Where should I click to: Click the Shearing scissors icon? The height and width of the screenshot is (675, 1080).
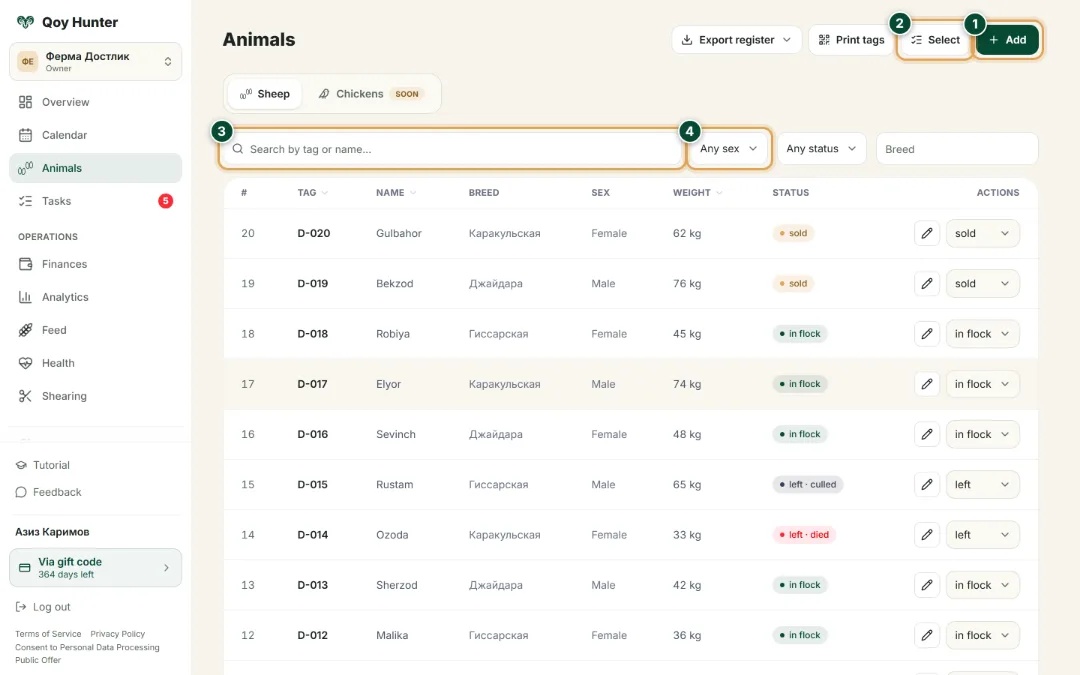(25, 396)
